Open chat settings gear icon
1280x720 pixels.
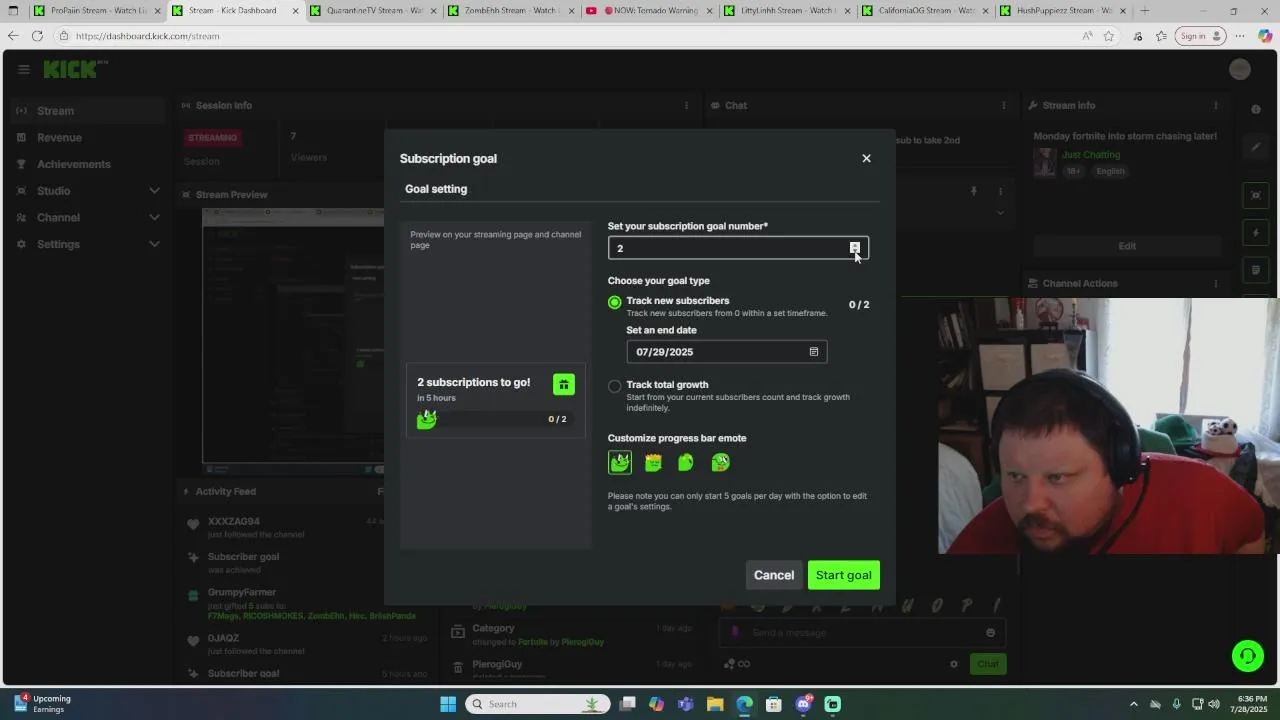pos(954,664)
